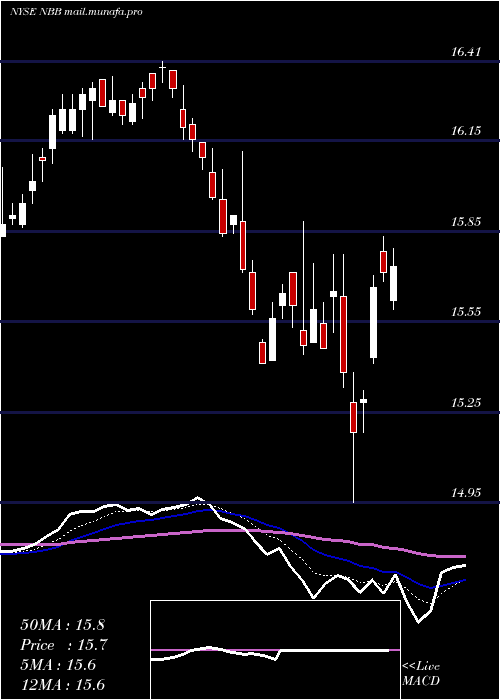Viewport: 500px width, 700px height.
Task: Click the 15.85 price level label
Action: pyautogui.click(x=466, y=221)
